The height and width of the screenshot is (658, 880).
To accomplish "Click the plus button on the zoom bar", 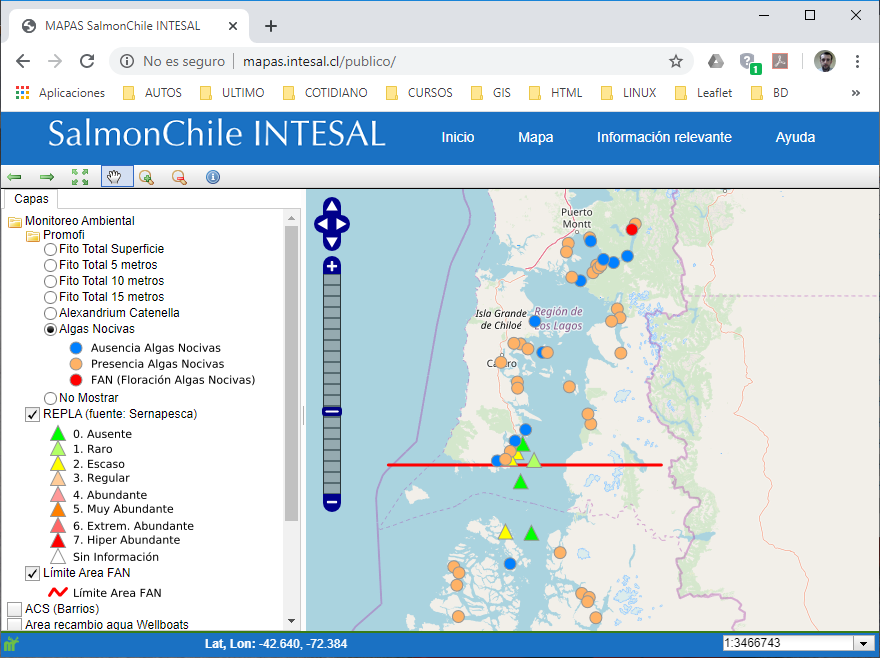I will click(x=332, y=266).
